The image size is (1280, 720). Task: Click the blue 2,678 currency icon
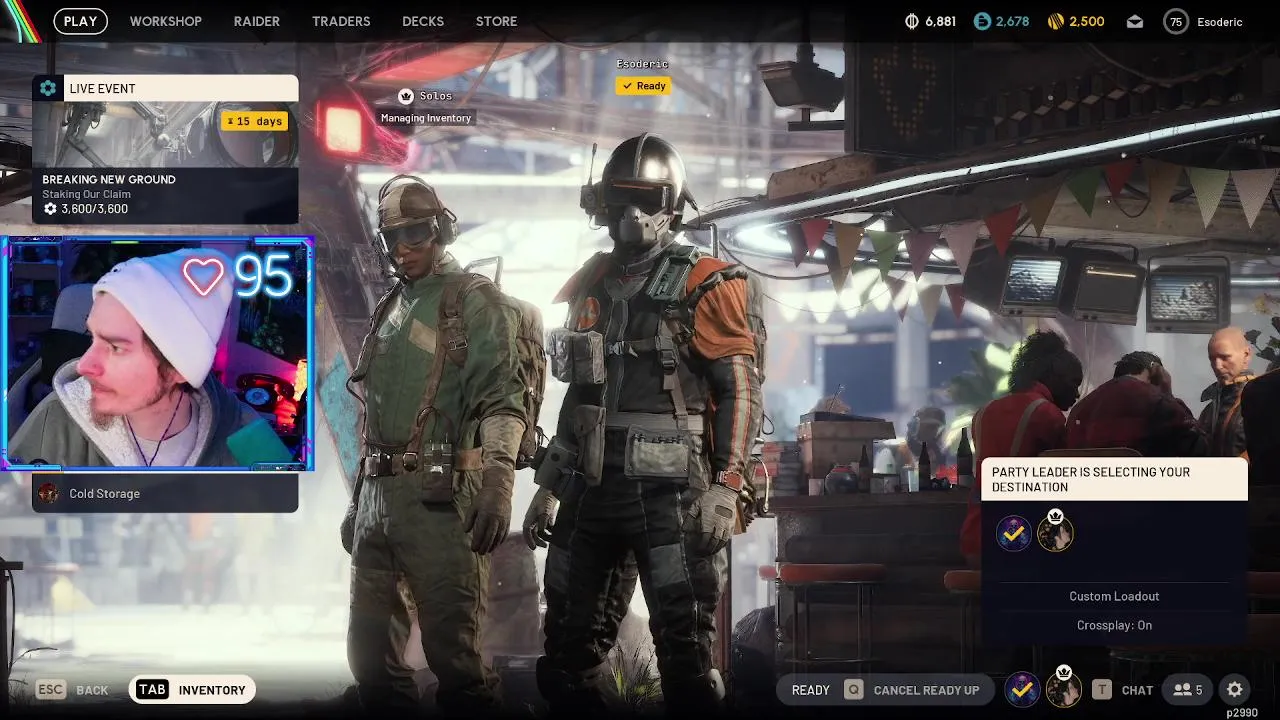click(982, 21)
